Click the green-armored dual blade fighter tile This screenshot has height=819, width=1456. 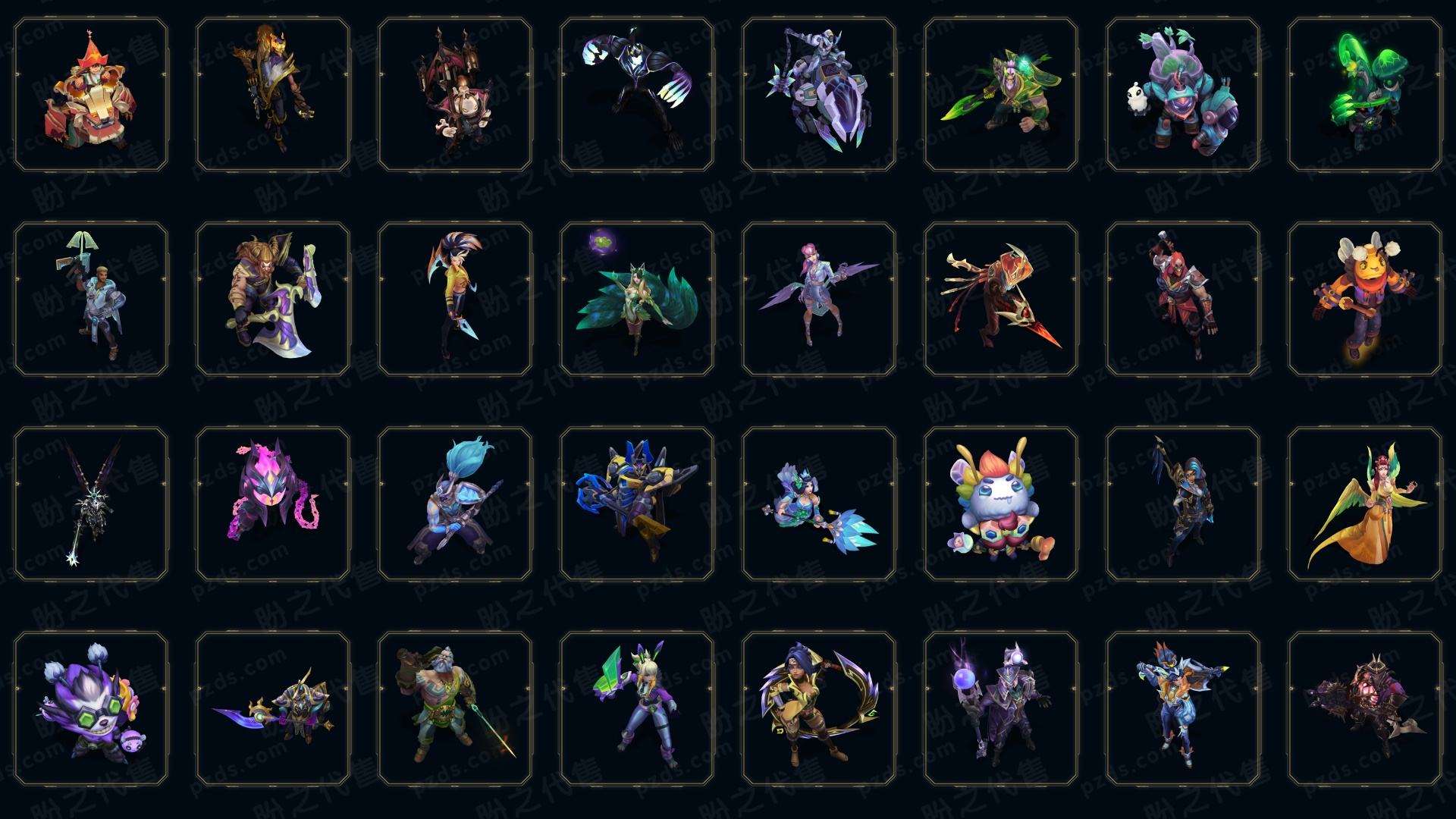pos(1001,95)
